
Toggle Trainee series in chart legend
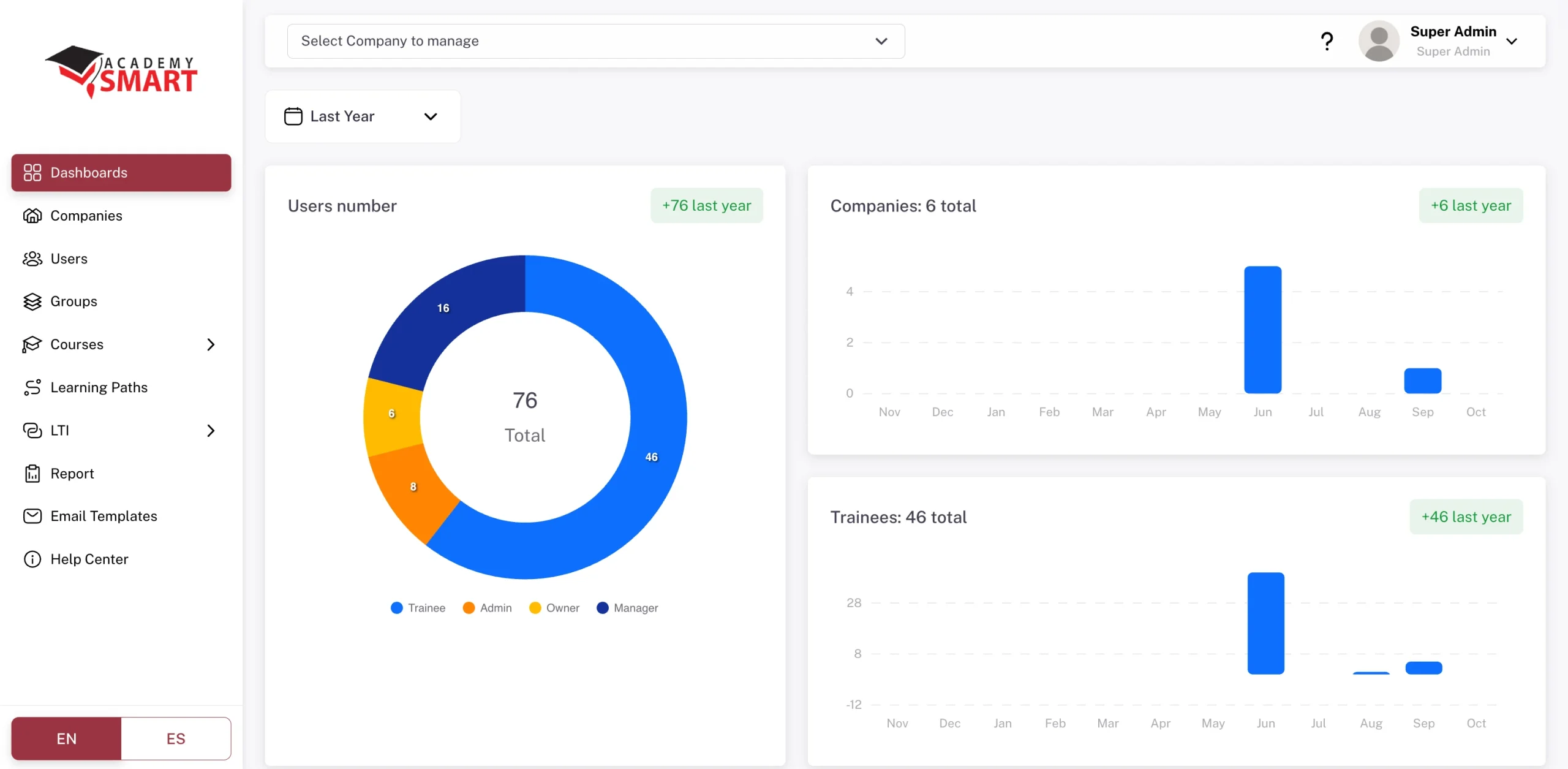(x=418, y=608)
